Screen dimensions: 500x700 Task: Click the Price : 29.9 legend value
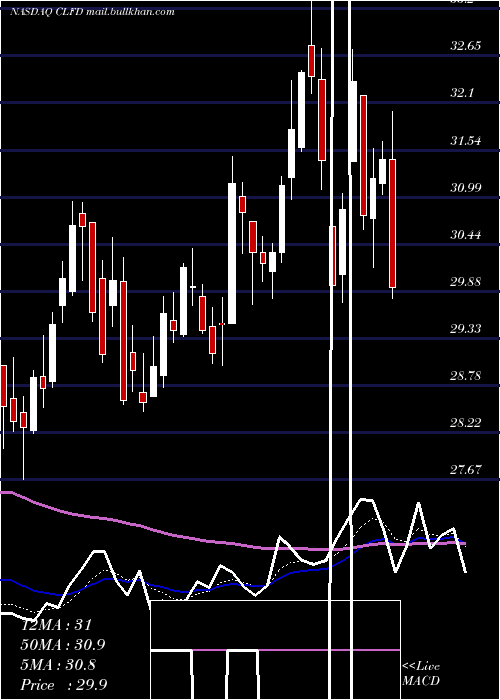click(x=64, y=685)
